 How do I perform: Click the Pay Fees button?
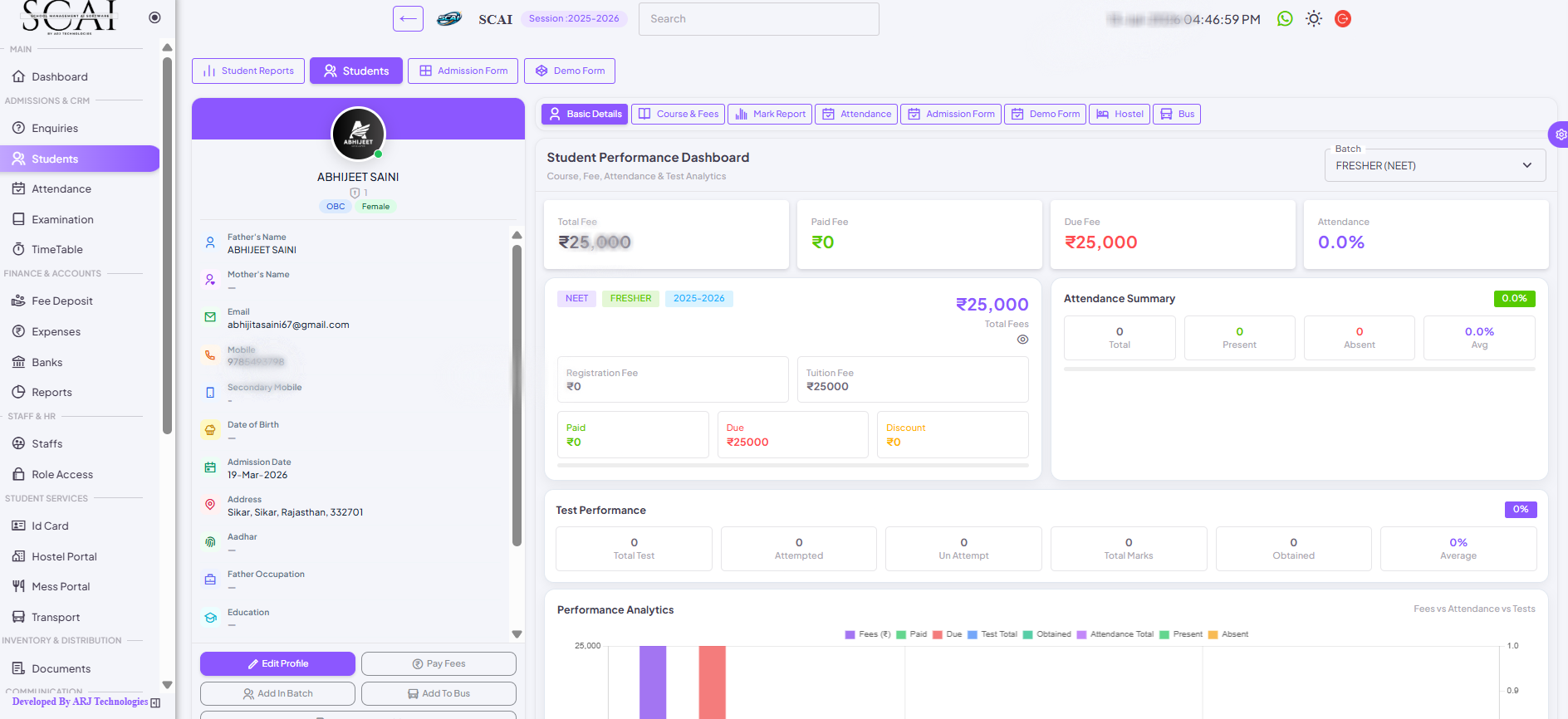point(439,663)
